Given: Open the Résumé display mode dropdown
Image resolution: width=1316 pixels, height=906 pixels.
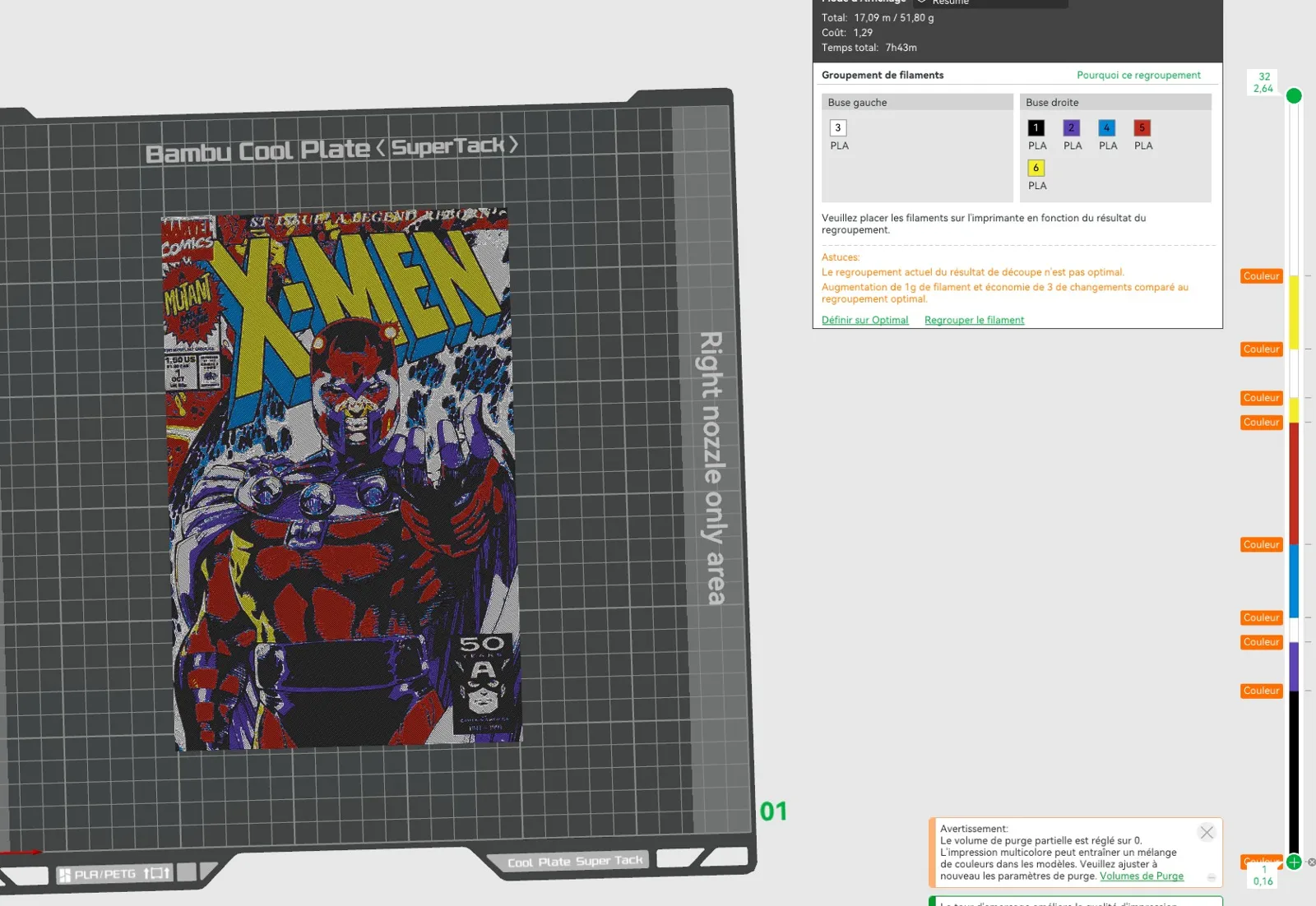Looking at the screenshot, I should click(x=990, y=2).
